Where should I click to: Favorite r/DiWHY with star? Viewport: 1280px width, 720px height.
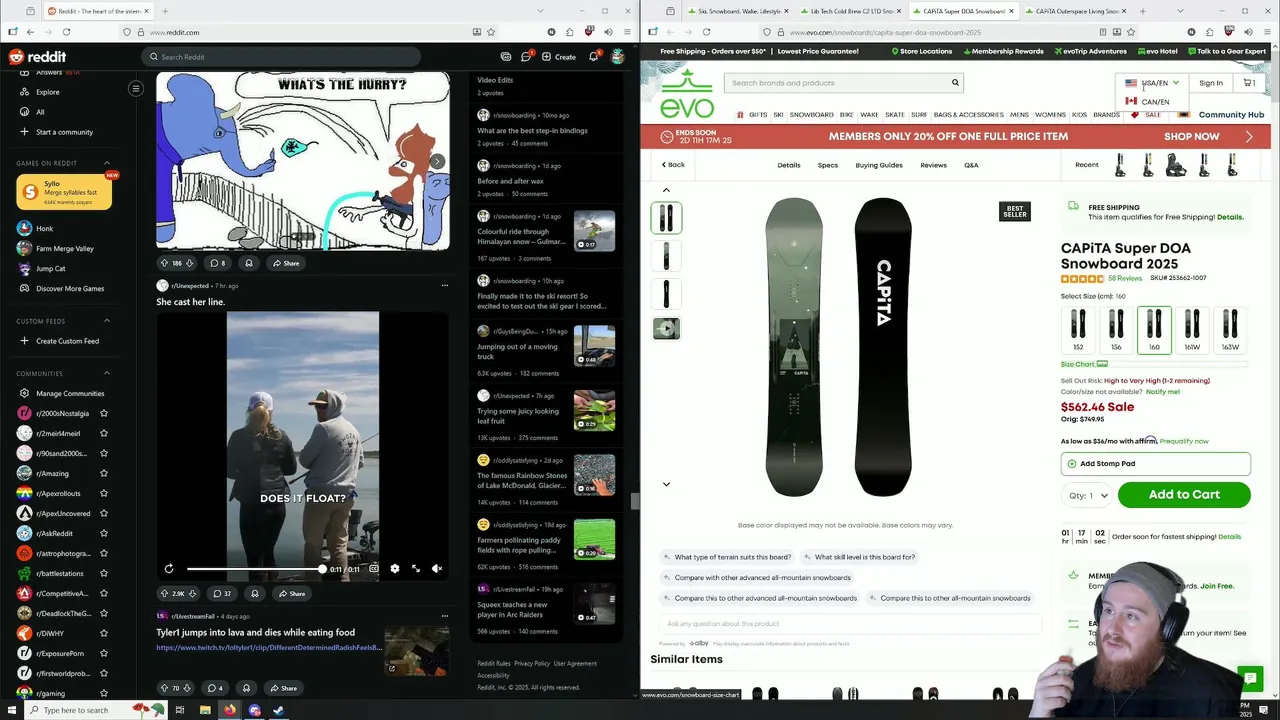[104, 634]
